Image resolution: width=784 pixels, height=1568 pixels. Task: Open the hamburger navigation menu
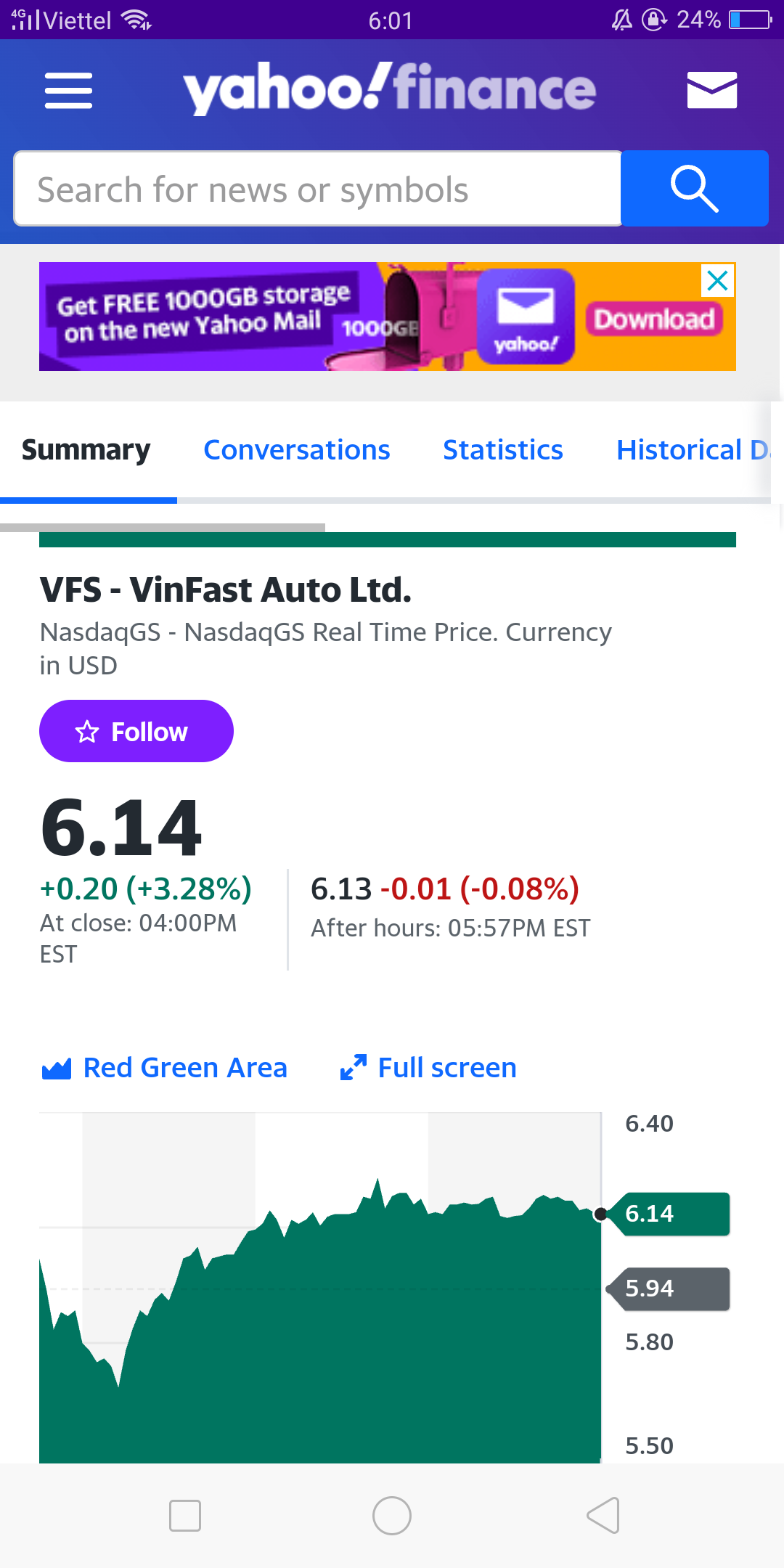pyautogui.click(x=68, y=90)
